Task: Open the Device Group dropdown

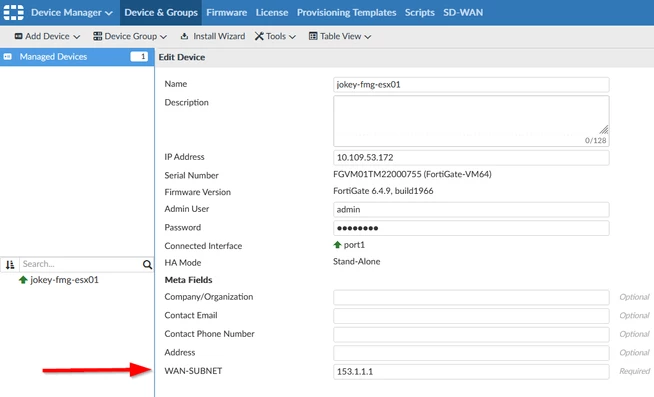Action: tap(130, 36)
